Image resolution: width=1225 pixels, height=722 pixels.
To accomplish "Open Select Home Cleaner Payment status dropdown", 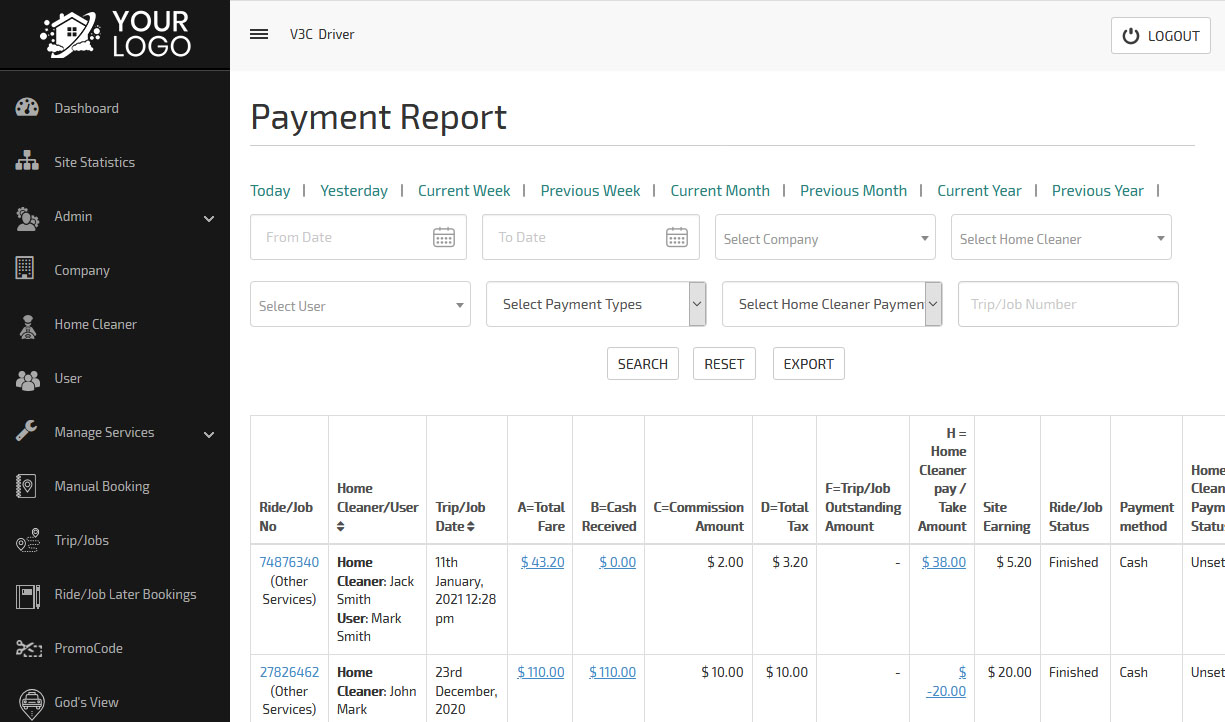I will pos(832,304).
